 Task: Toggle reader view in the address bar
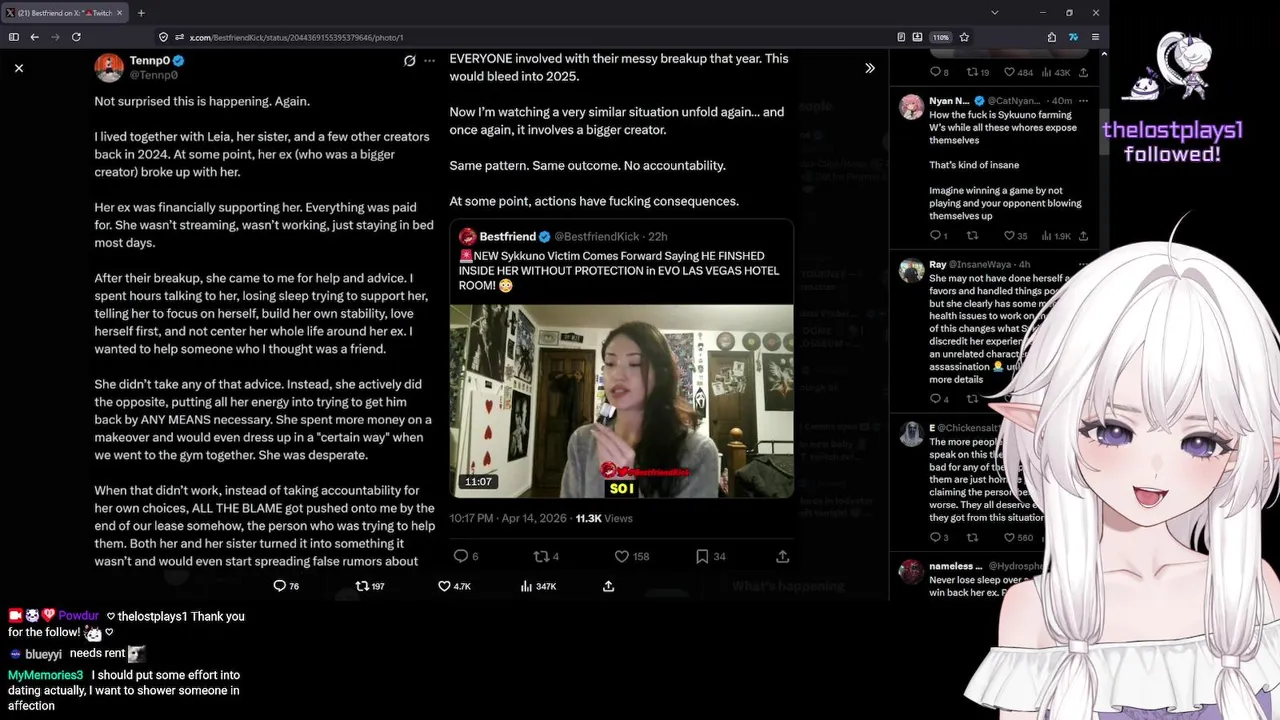coord(901,37)
